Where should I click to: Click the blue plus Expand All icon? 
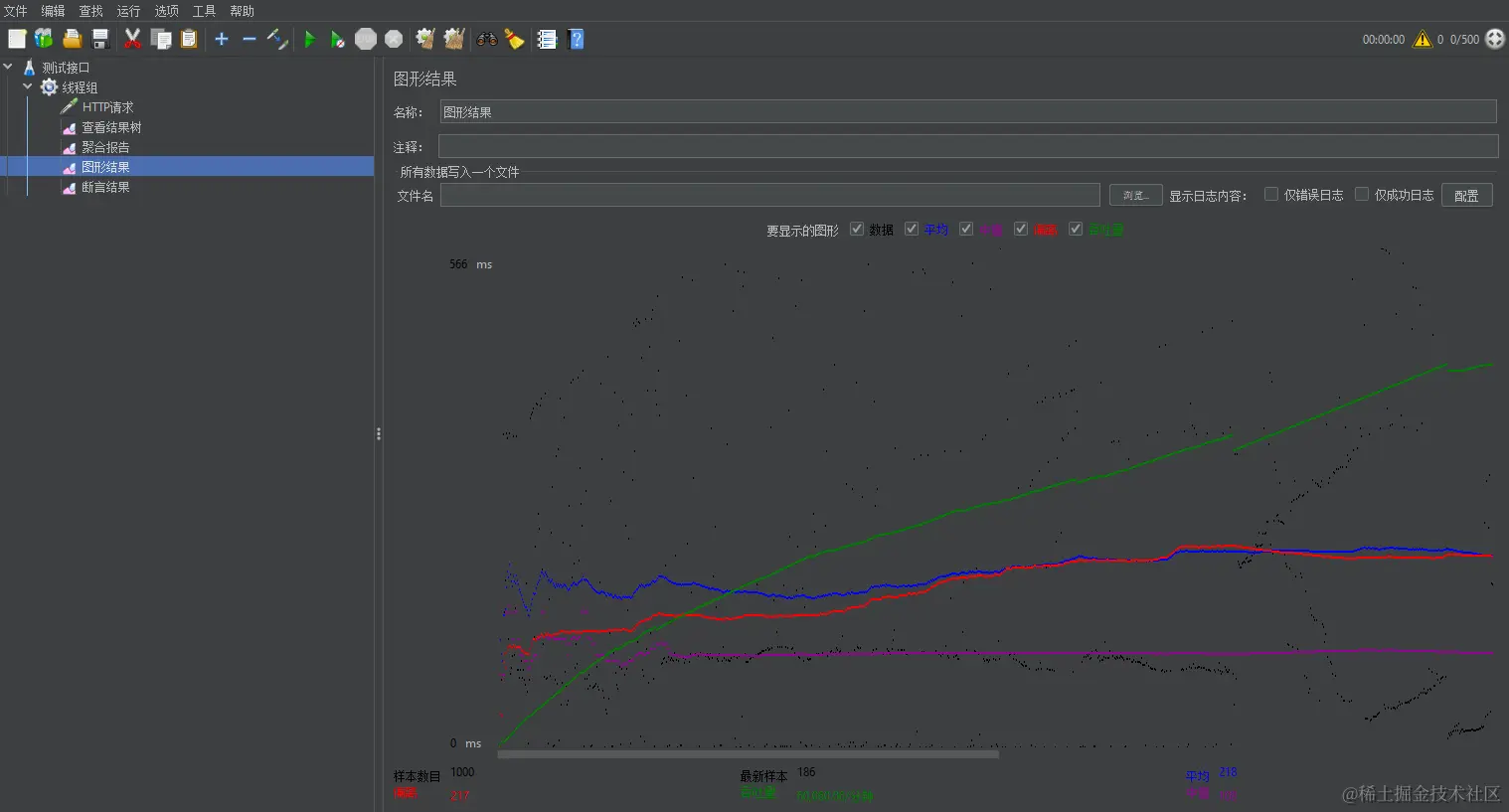222,39
